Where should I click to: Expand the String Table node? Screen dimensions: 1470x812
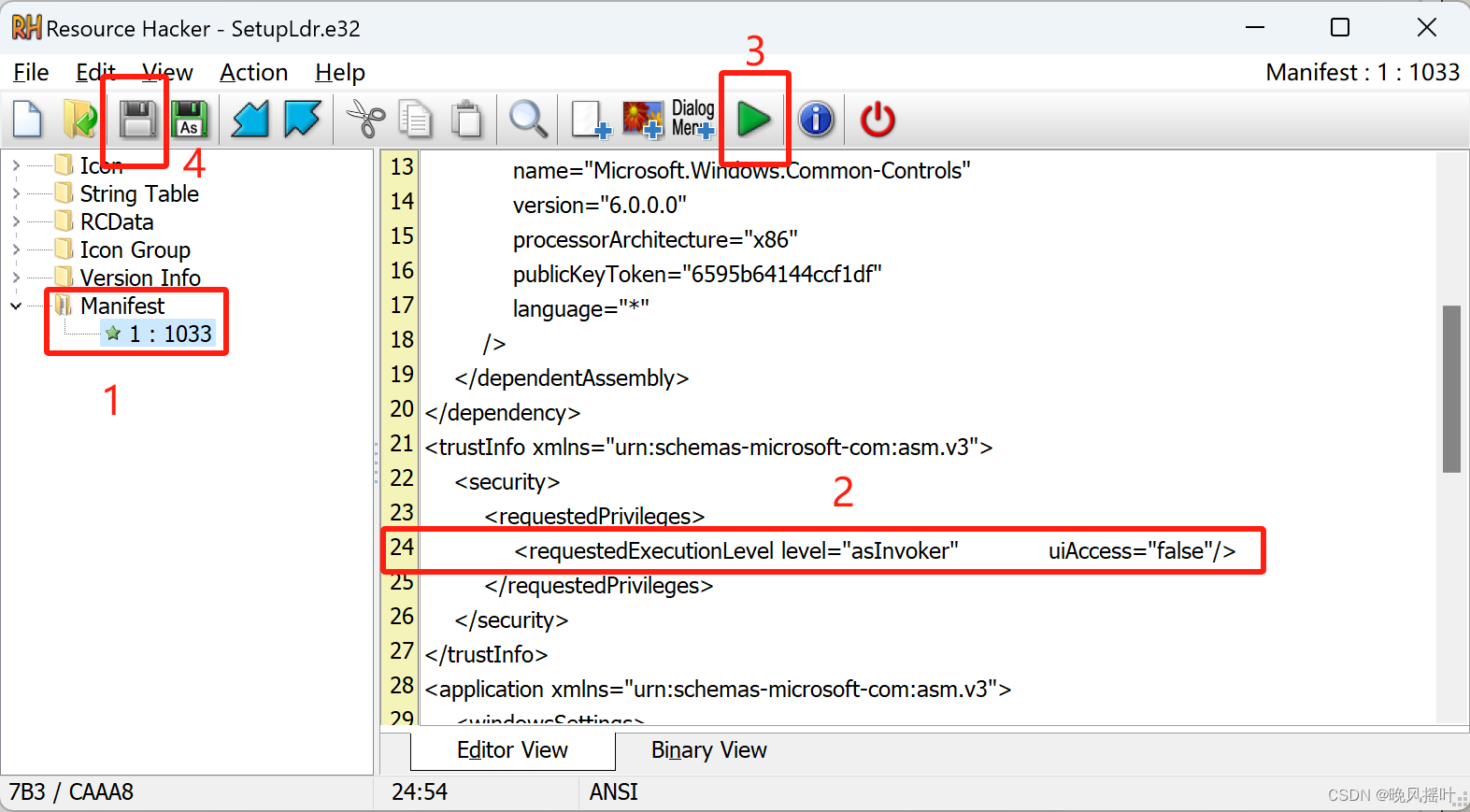pos(16,193)
